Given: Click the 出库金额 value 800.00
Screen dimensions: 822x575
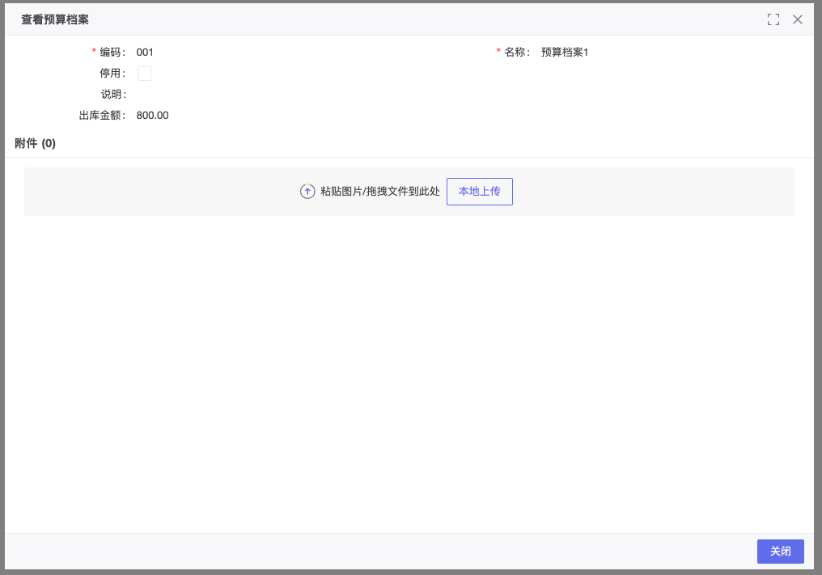Looking at the screenshot, I should coord(152,115).
